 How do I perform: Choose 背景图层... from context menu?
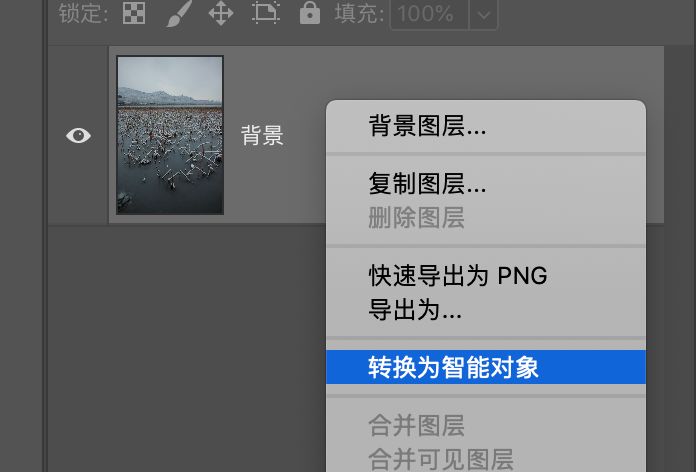[486, 126]
